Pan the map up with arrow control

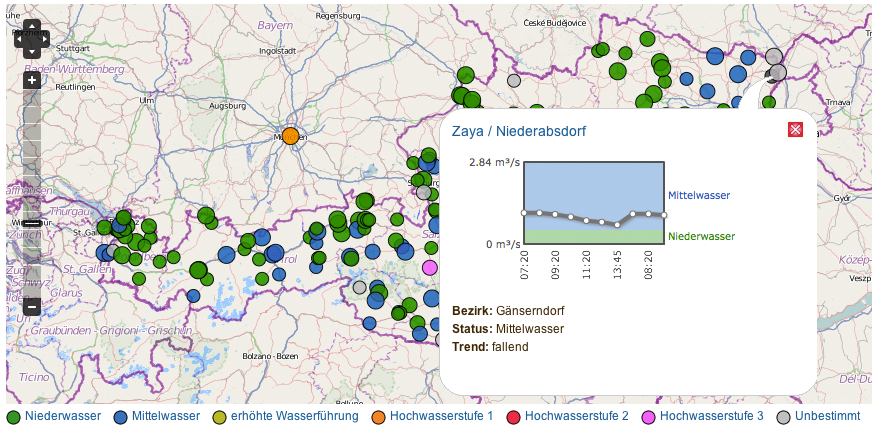(32, 27)
